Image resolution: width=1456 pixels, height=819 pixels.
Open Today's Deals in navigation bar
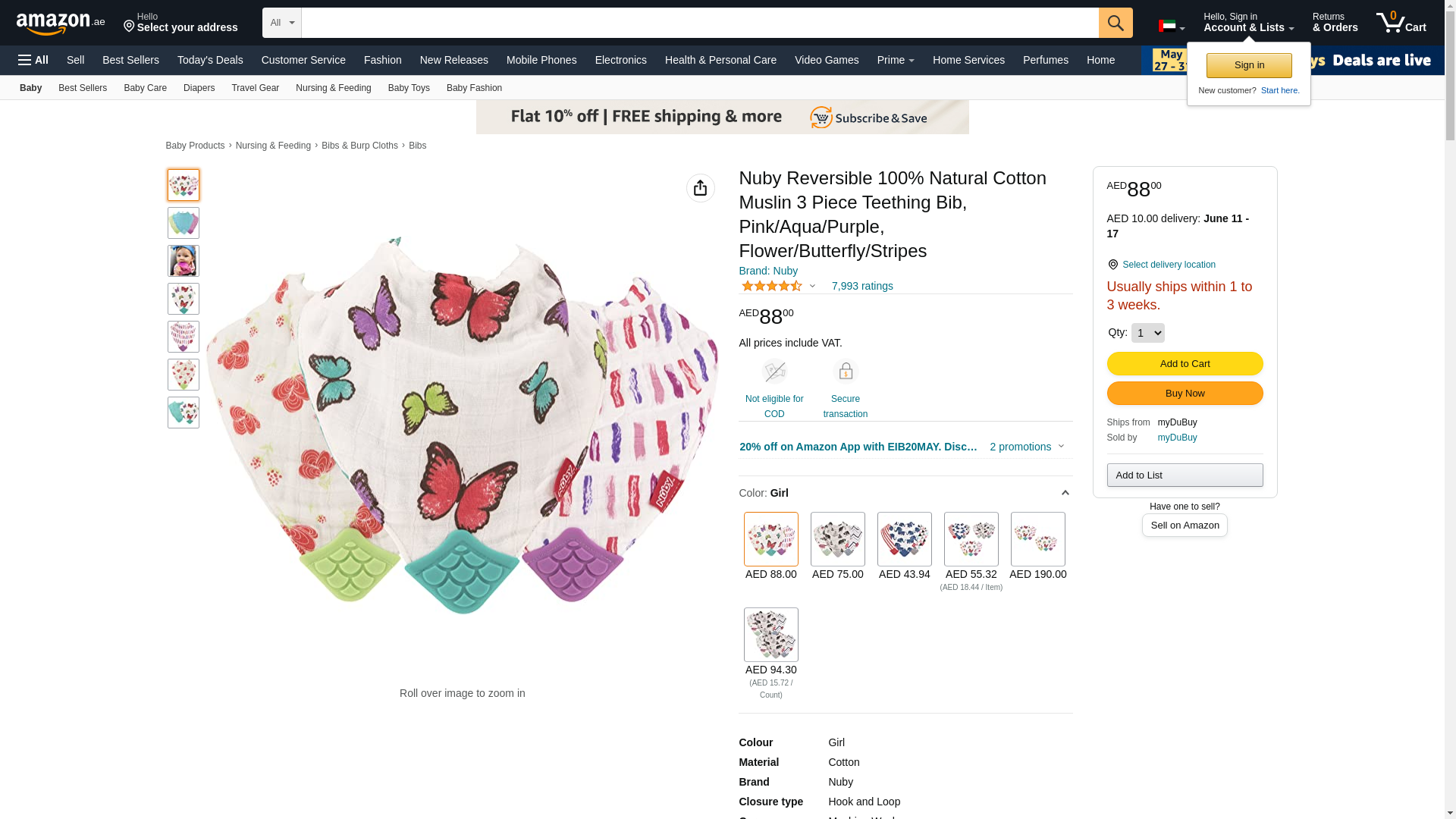tap(210, 60)
